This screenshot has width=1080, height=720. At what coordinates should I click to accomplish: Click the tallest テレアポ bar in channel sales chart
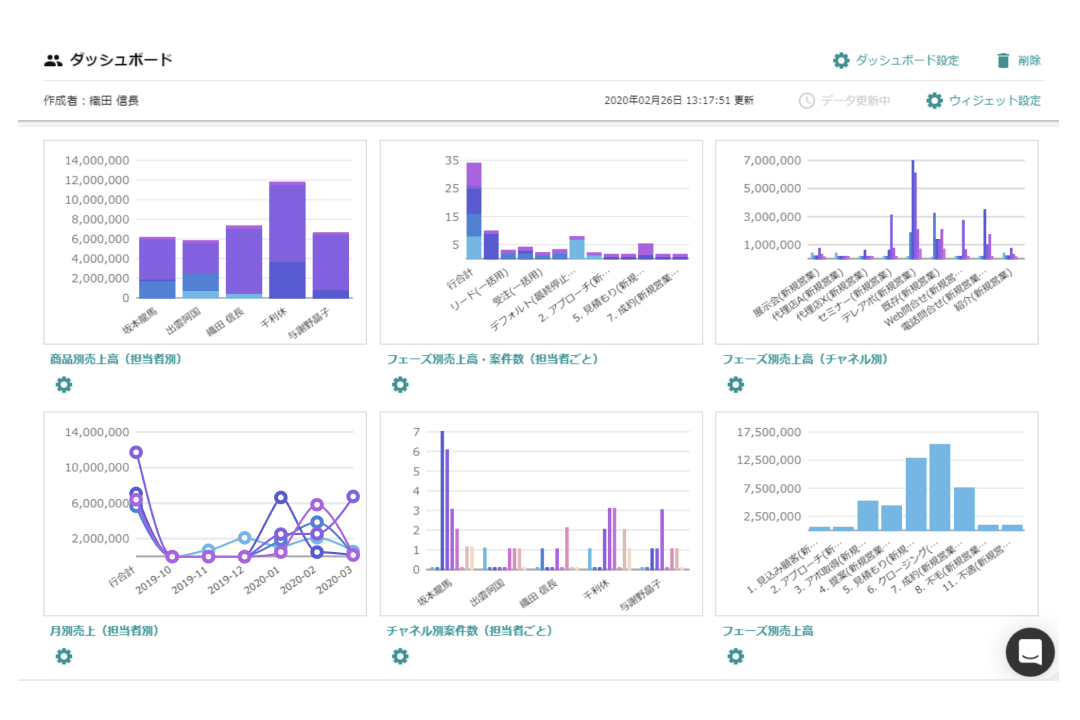coord(913,209)
